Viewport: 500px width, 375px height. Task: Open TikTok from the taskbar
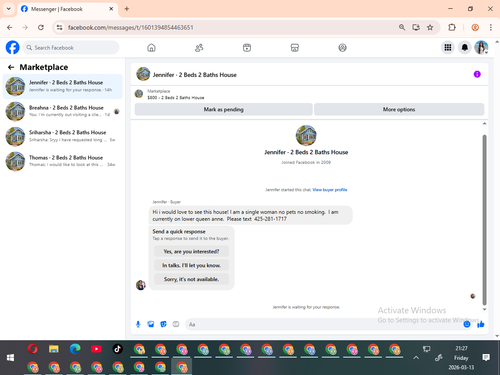coord(117,349)
